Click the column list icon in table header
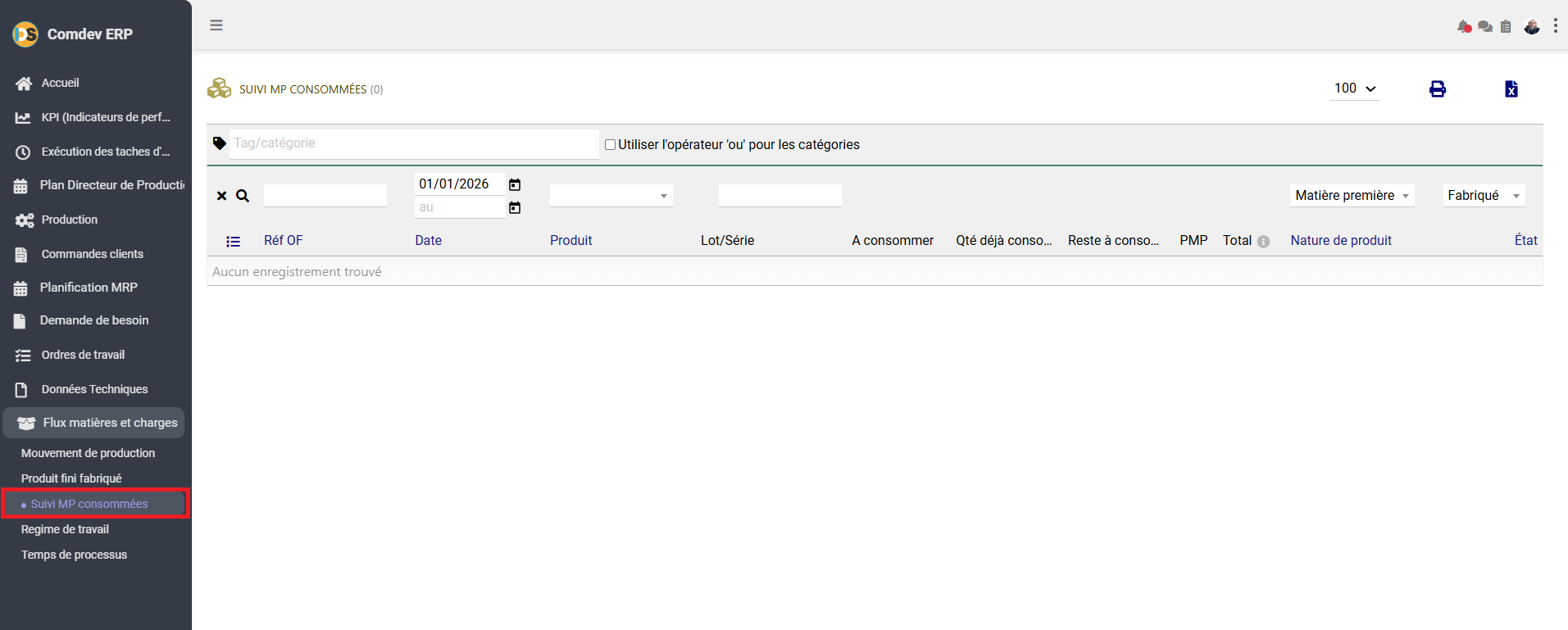Screen dimensions: 1568x630 [x=233, y=241]
